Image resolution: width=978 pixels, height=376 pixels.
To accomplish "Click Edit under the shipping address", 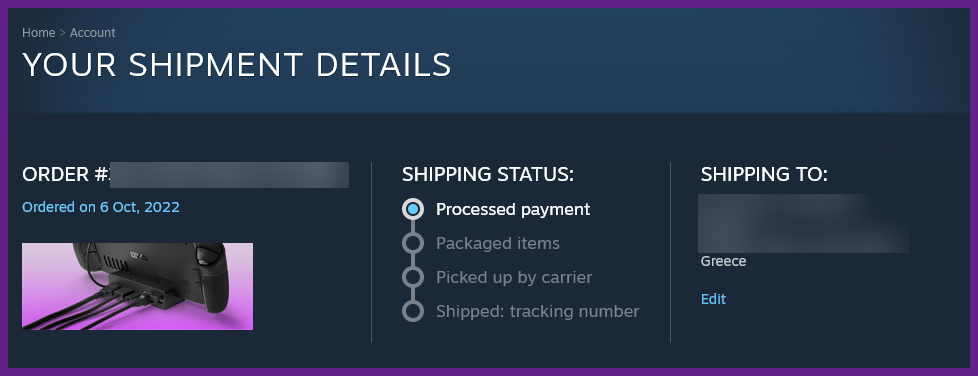I will (713, 299).
